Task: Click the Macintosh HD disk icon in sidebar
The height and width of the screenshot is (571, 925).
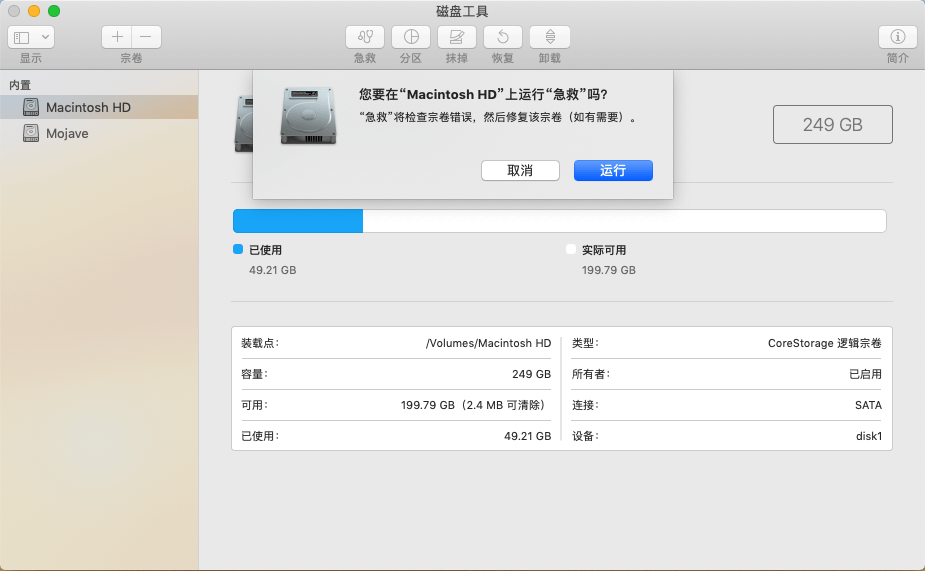Action: 31,107
